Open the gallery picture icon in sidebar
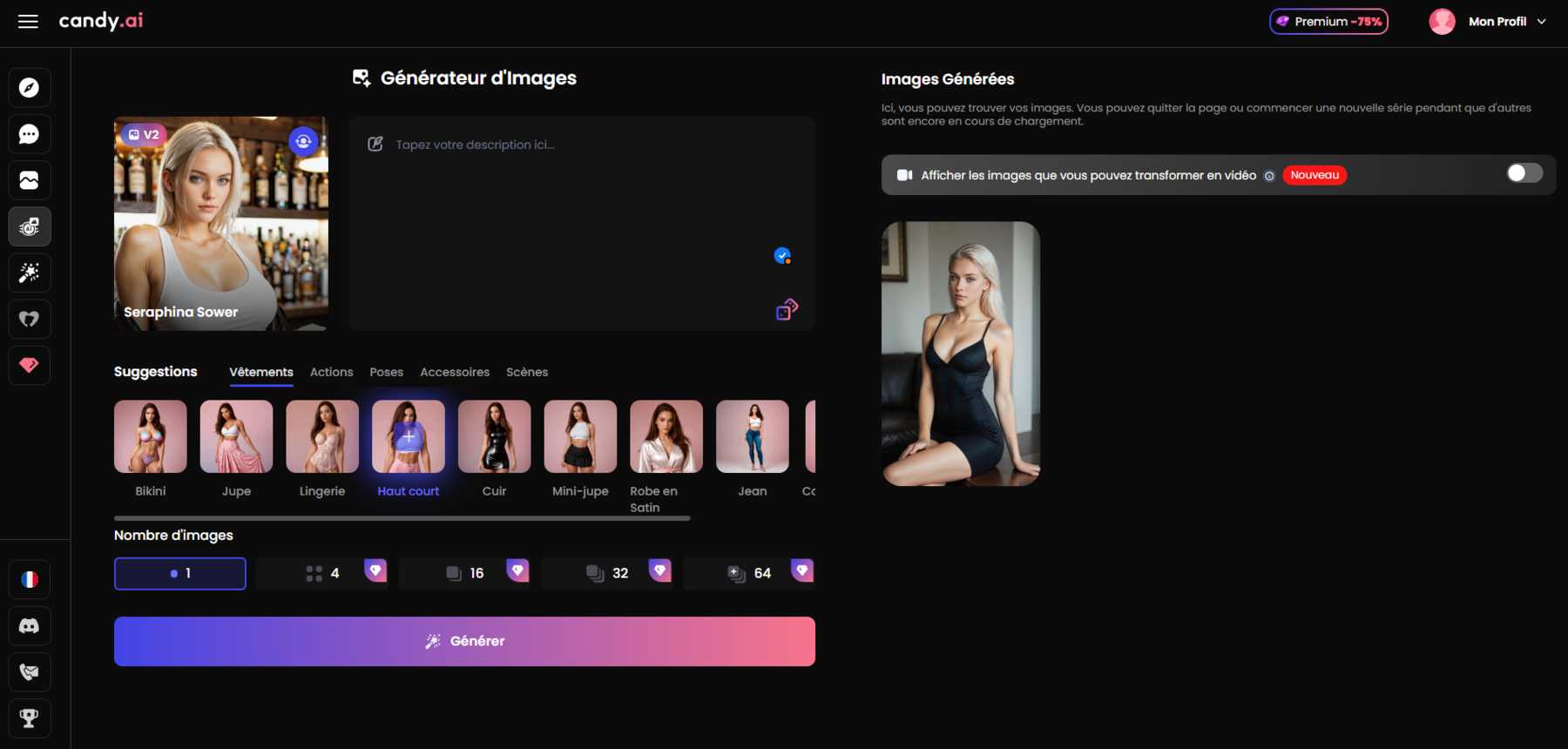1568x749 pixels. point(29,180)
